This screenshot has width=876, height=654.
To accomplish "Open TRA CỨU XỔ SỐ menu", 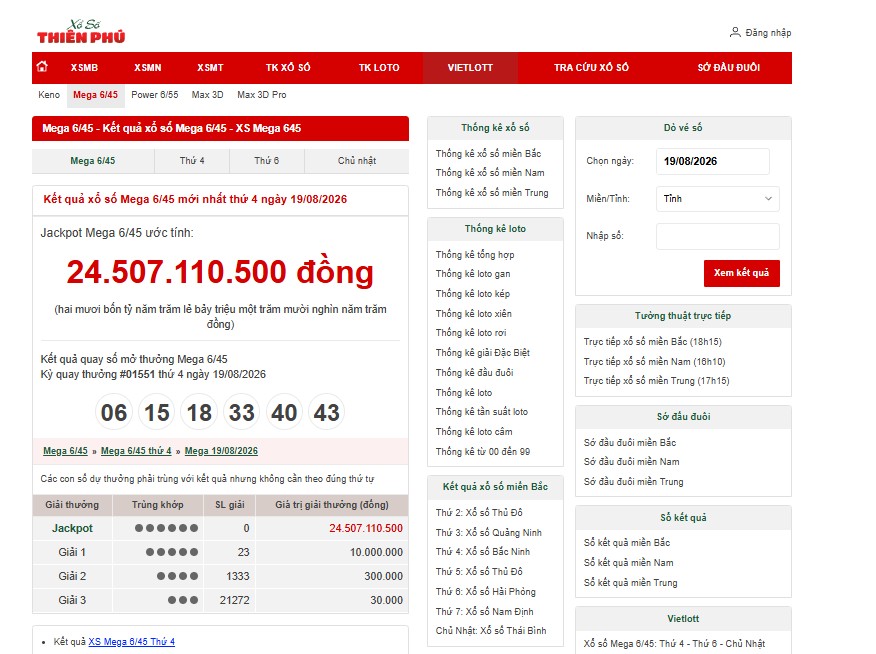I will pyautogui.click(x=591, y=68).
